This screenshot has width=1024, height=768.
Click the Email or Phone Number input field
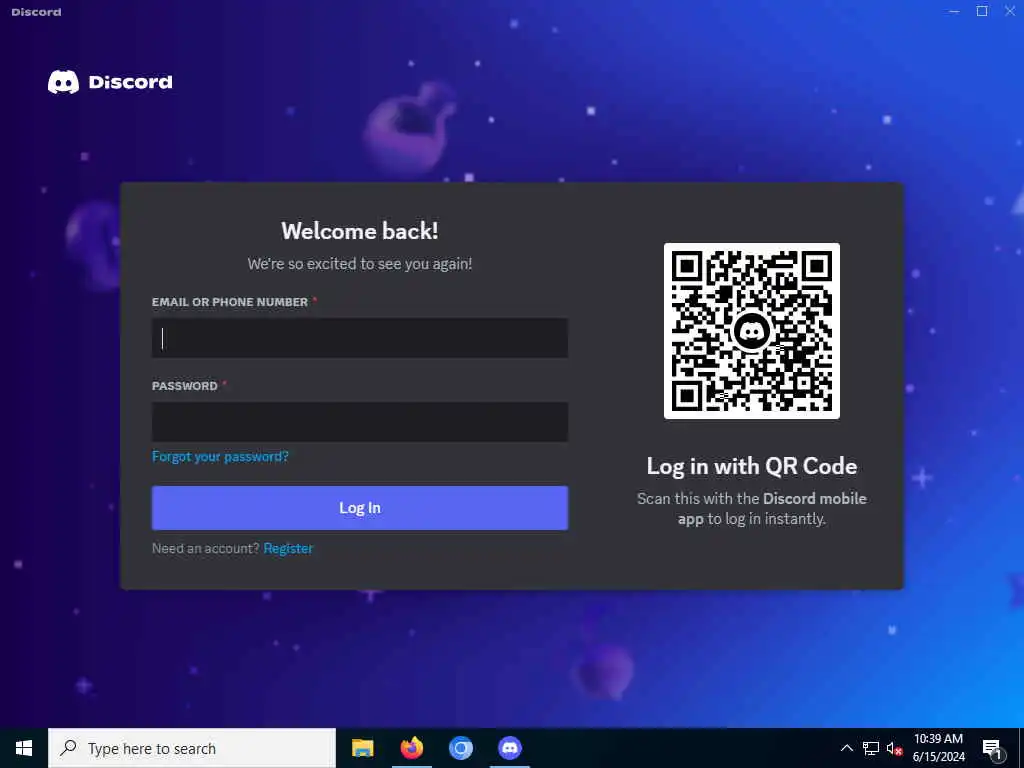point(360,338)
